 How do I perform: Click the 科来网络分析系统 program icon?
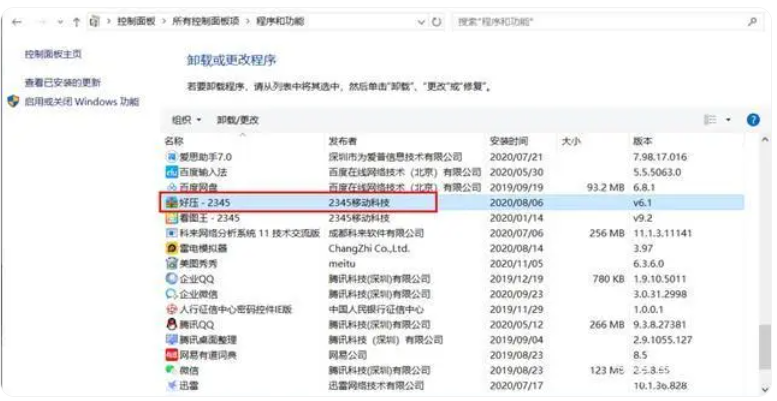click(171, 233)
